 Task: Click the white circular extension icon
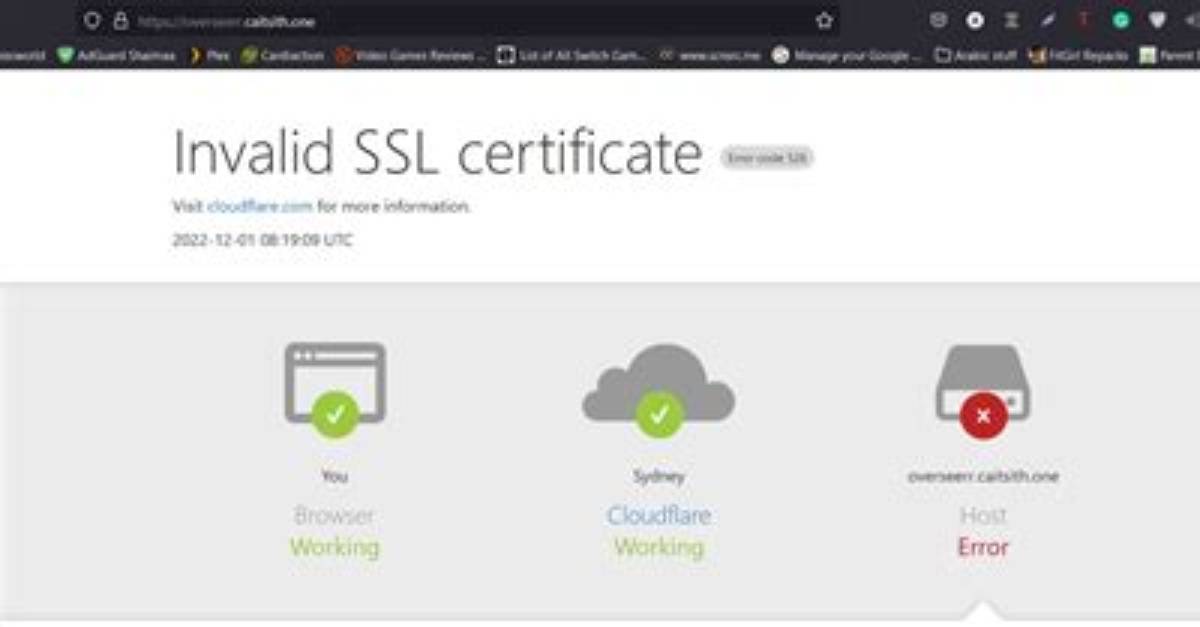tap(974, 20)
